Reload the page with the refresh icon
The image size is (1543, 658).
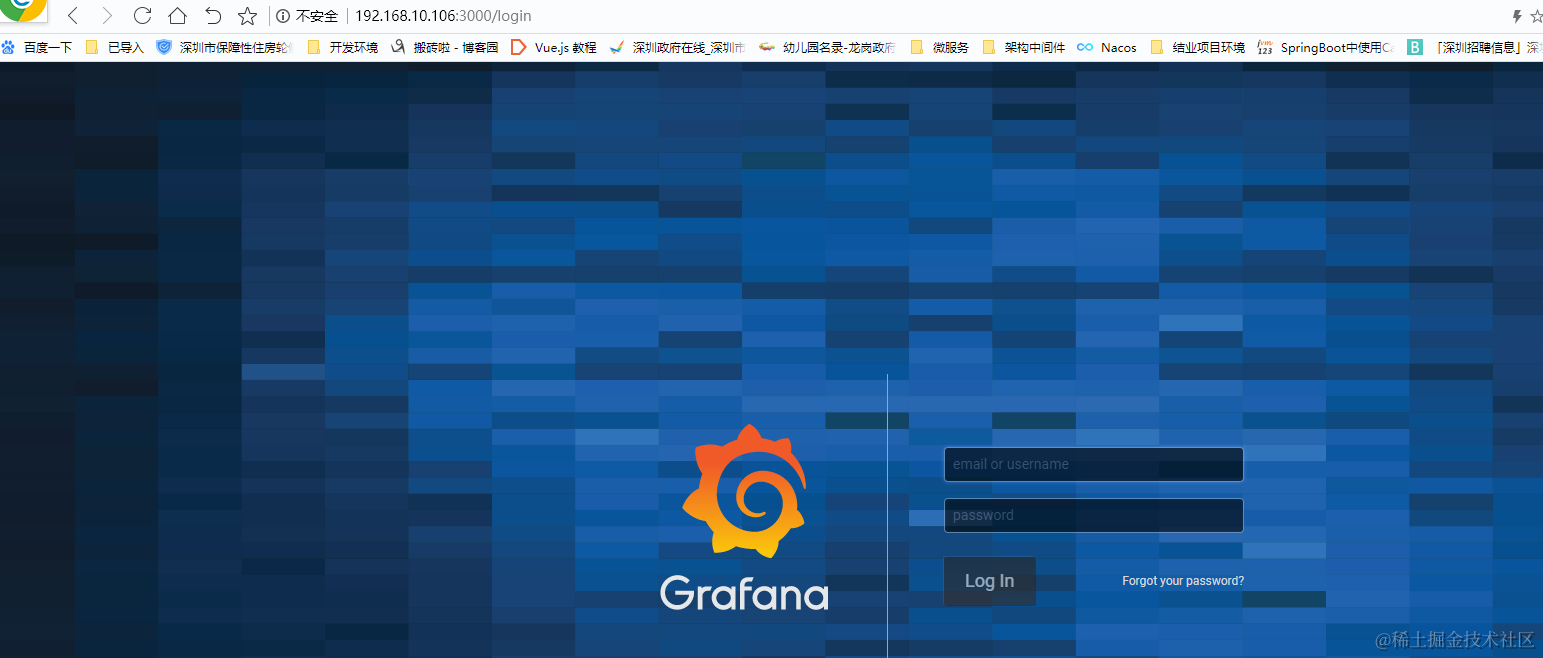pyautogui.click(x=142, y=16)
